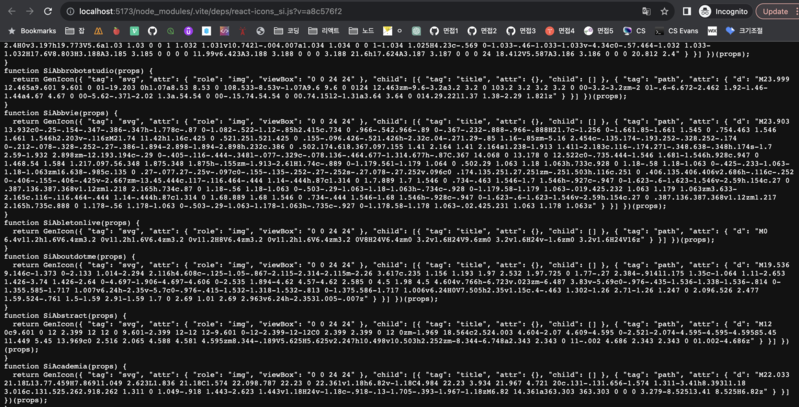Open the 크기조절 bookmark

744,31
